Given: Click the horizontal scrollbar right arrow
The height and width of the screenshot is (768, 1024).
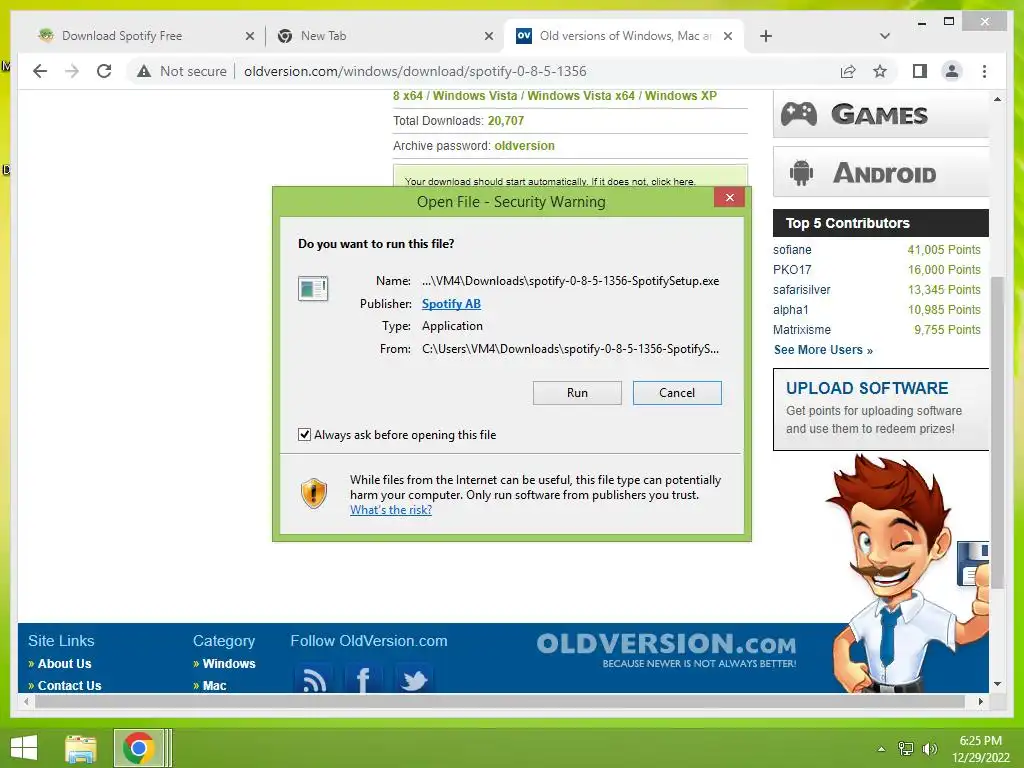Looking at the screenshot, I should (x=980, y=701).
